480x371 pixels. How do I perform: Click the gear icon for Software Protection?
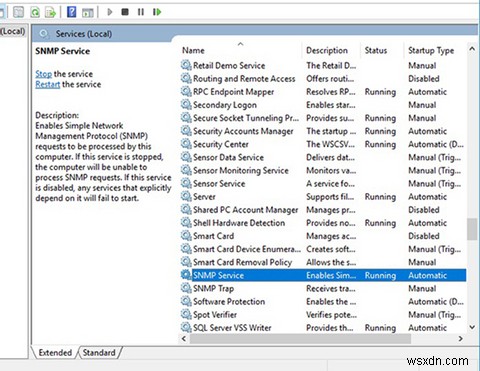tap(186, 301)
